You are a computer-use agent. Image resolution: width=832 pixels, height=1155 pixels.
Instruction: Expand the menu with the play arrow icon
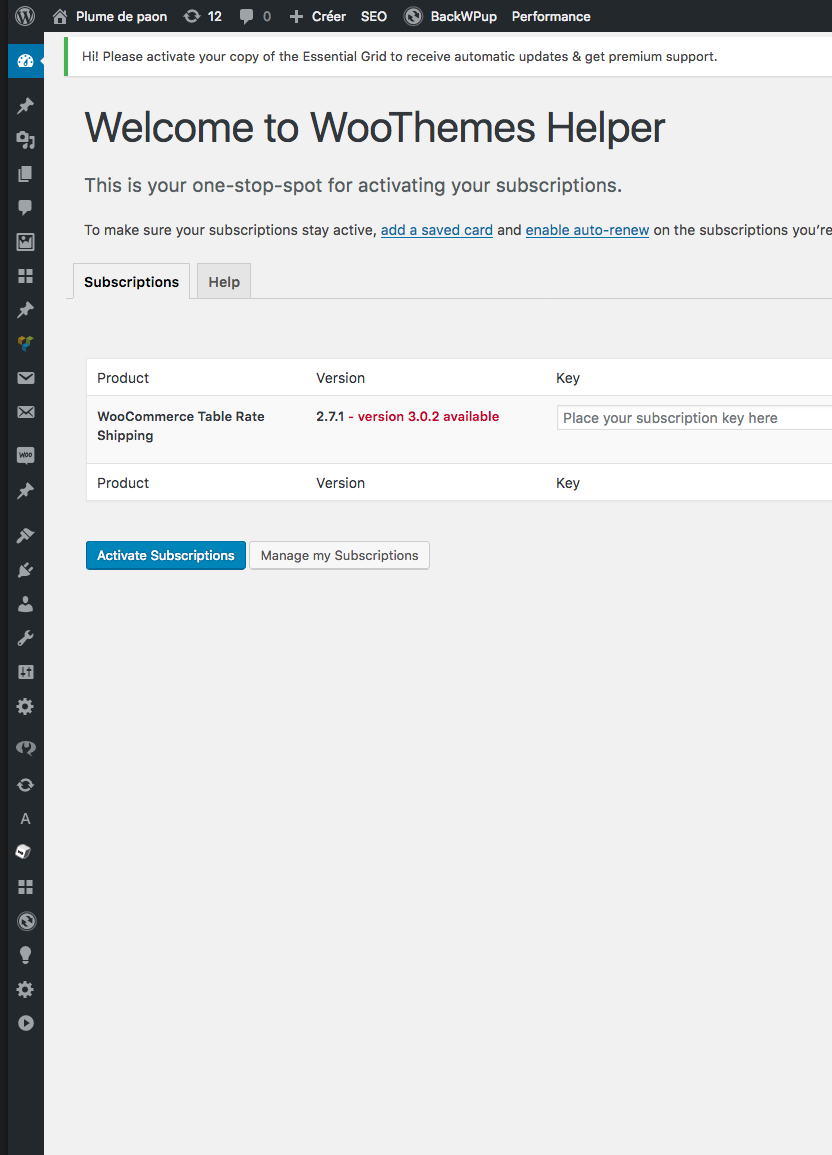coord(25,1023)
